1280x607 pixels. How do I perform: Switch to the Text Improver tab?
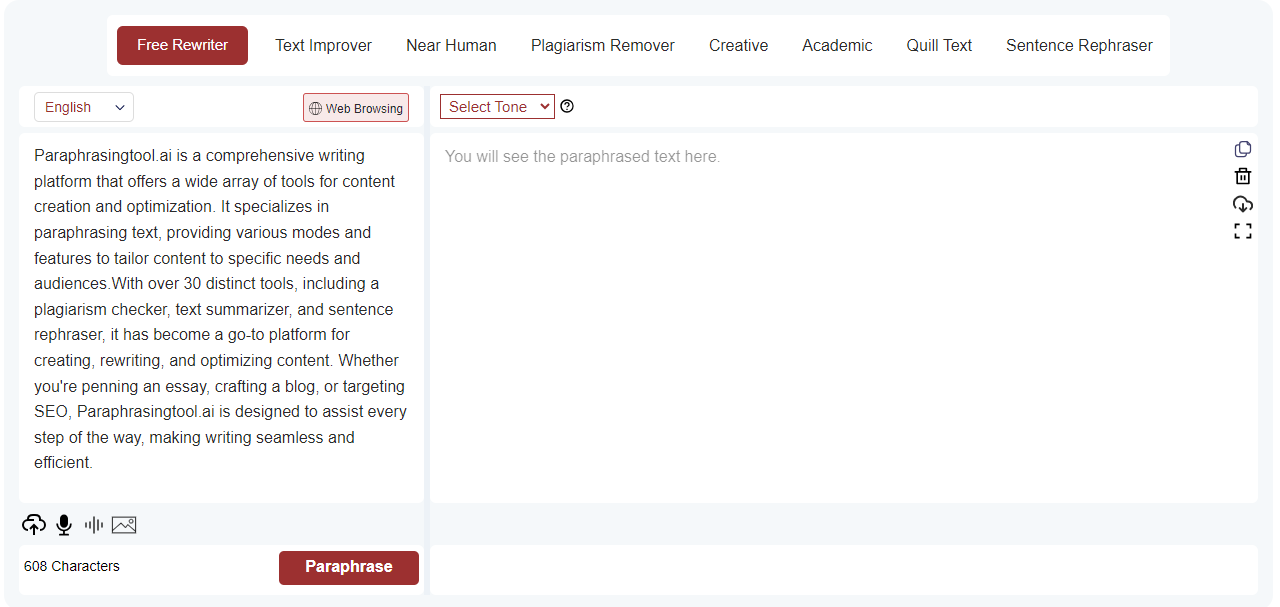[324, 45]
